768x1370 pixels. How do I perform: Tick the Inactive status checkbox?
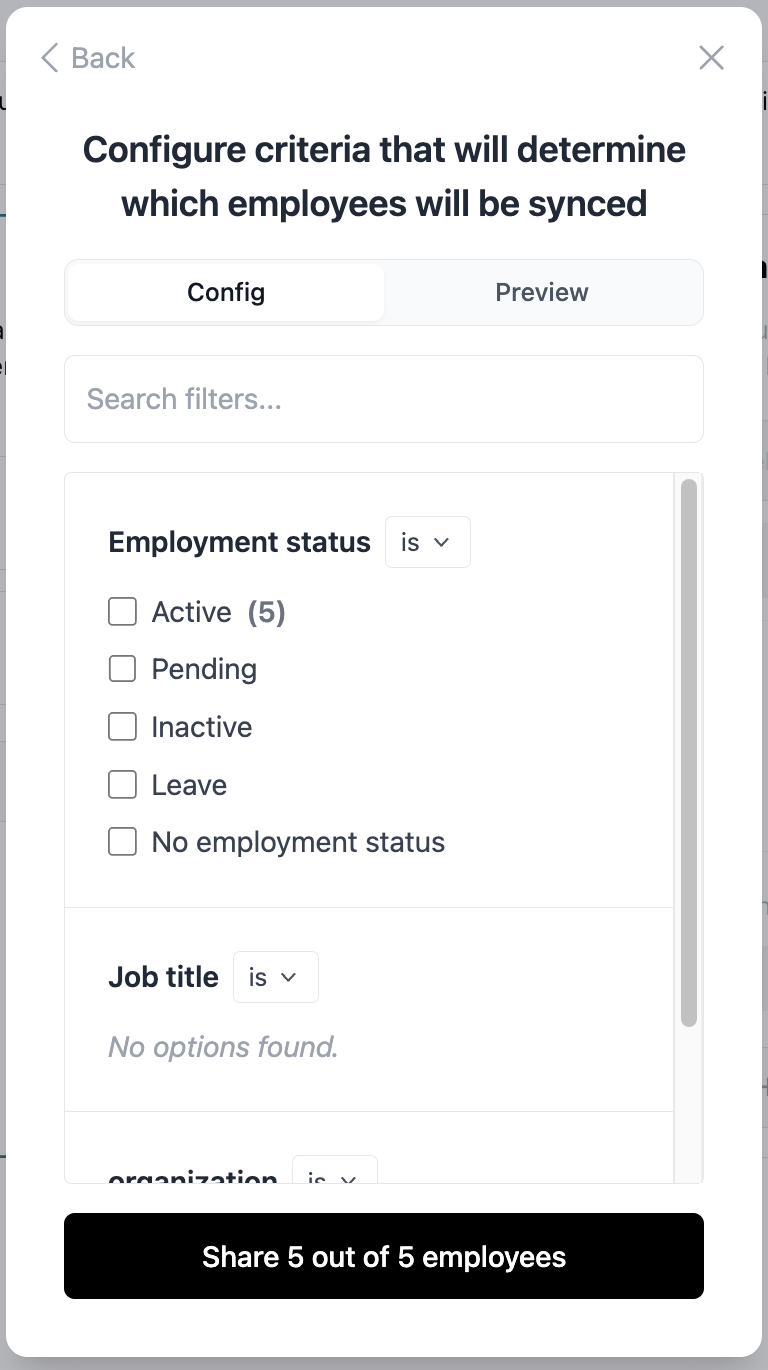click(x=122, y=727)
